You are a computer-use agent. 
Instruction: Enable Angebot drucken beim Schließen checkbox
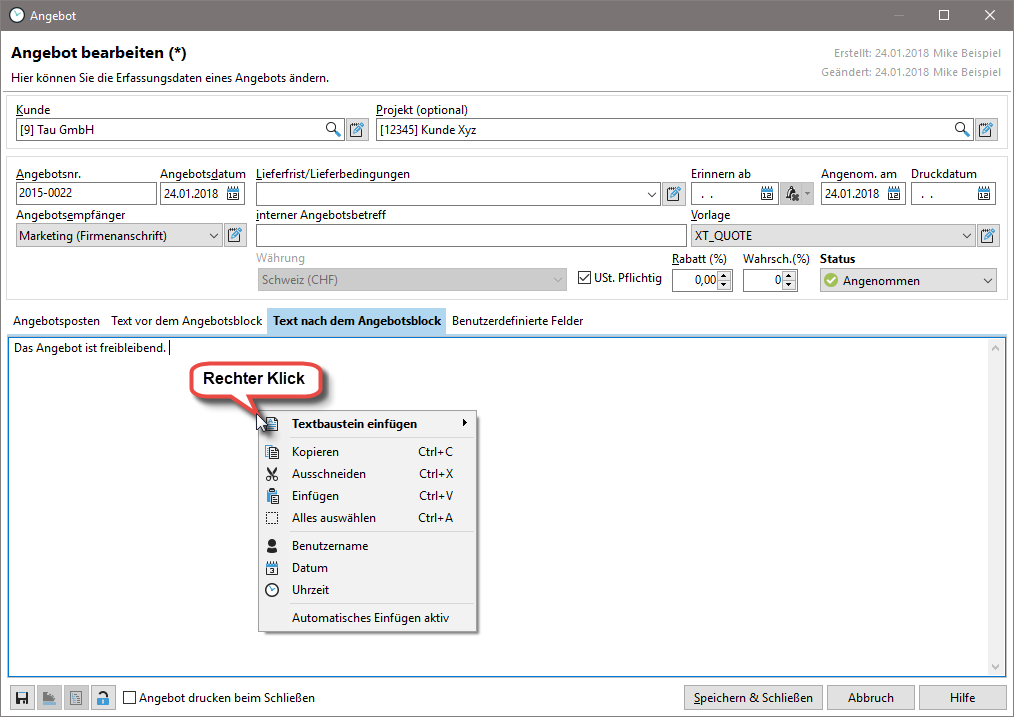tap(130, 698)
